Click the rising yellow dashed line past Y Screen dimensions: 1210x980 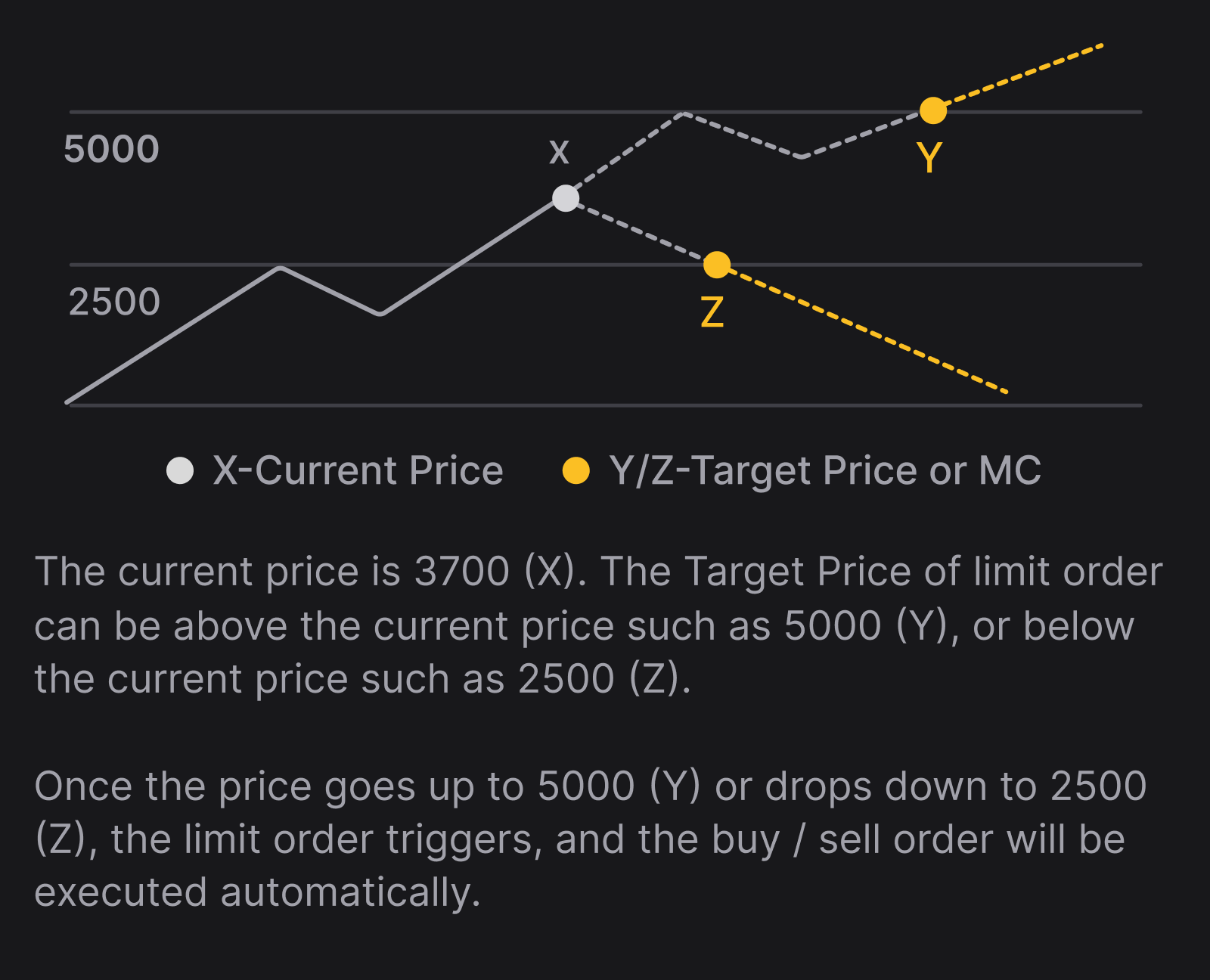[x=1021, y=76]
